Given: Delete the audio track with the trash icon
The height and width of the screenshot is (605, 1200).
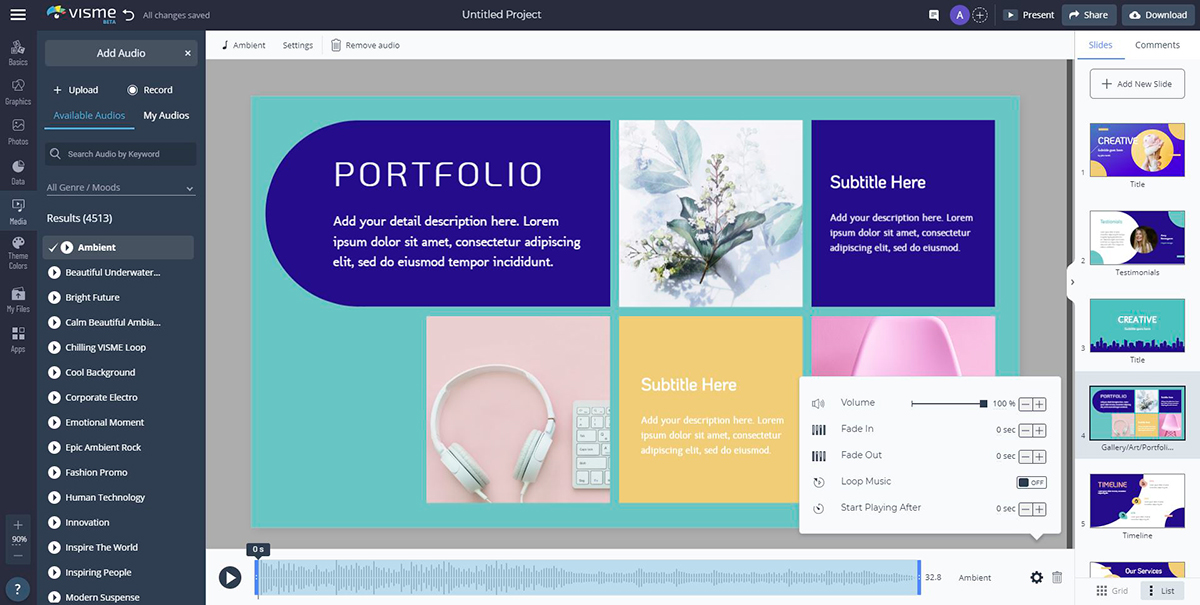Looking at the screenshot, I should (x=1057, y=578).
